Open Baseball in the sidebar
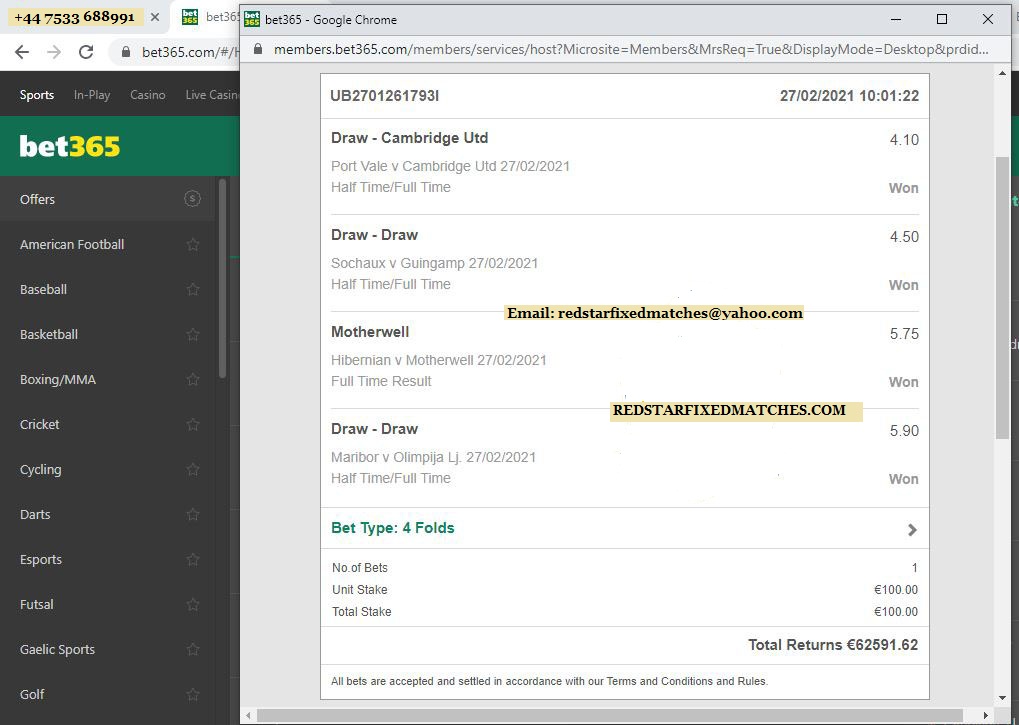Screen dimensions: 1019x725 tap(107, 289)
